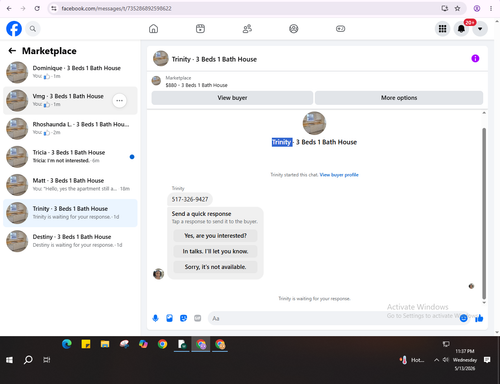
Task: Send quick response Sorry, it's not available.
Action: [215, 267]
